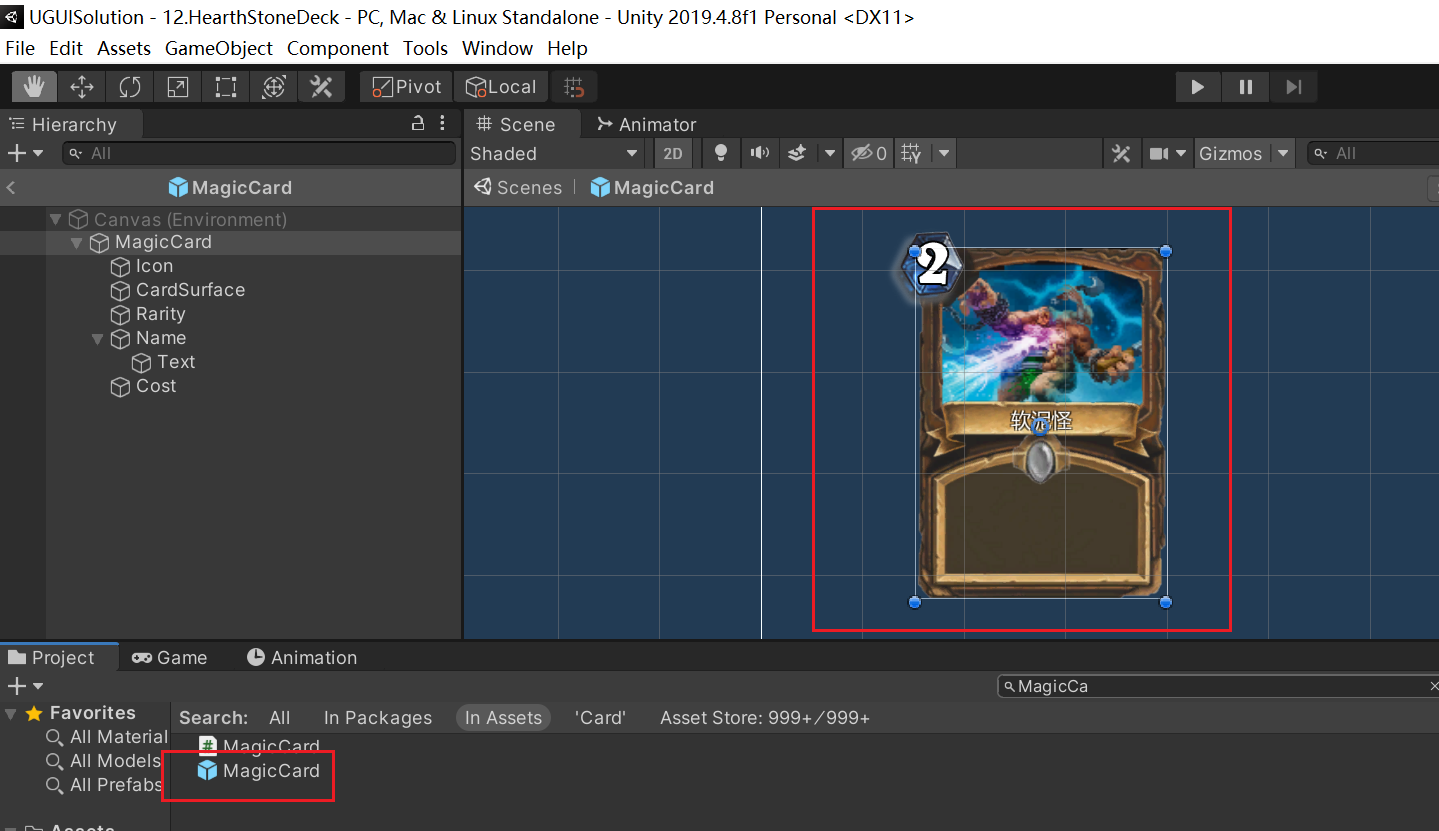Select Icon object in Hierarchy
1439x831 pixels.
tap(142, 266)
